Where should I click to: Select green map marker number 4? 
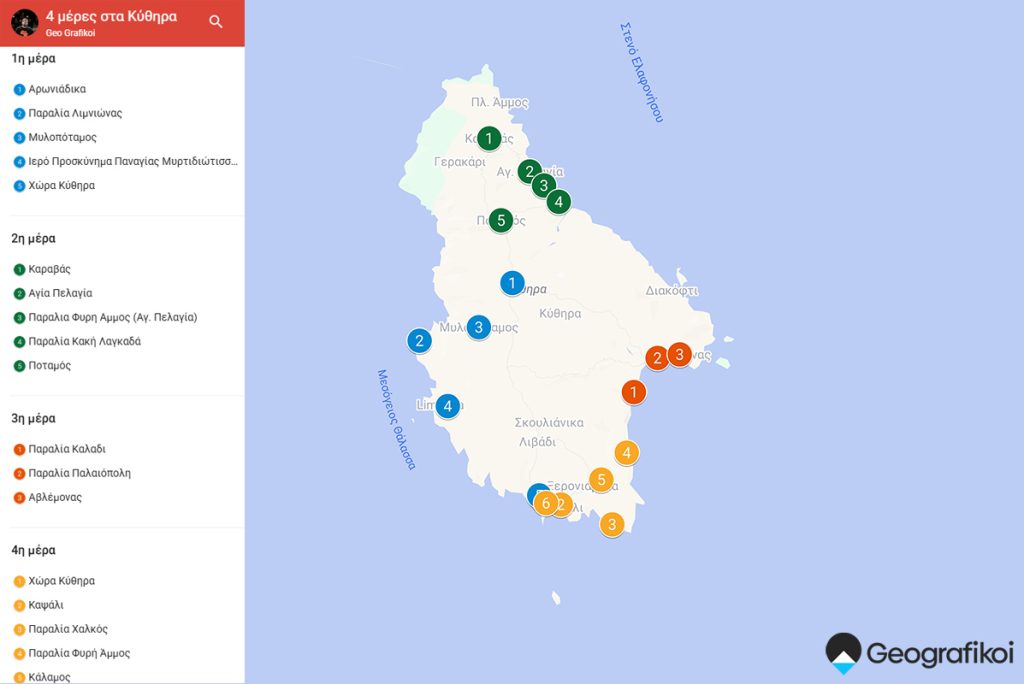(558, 202)
